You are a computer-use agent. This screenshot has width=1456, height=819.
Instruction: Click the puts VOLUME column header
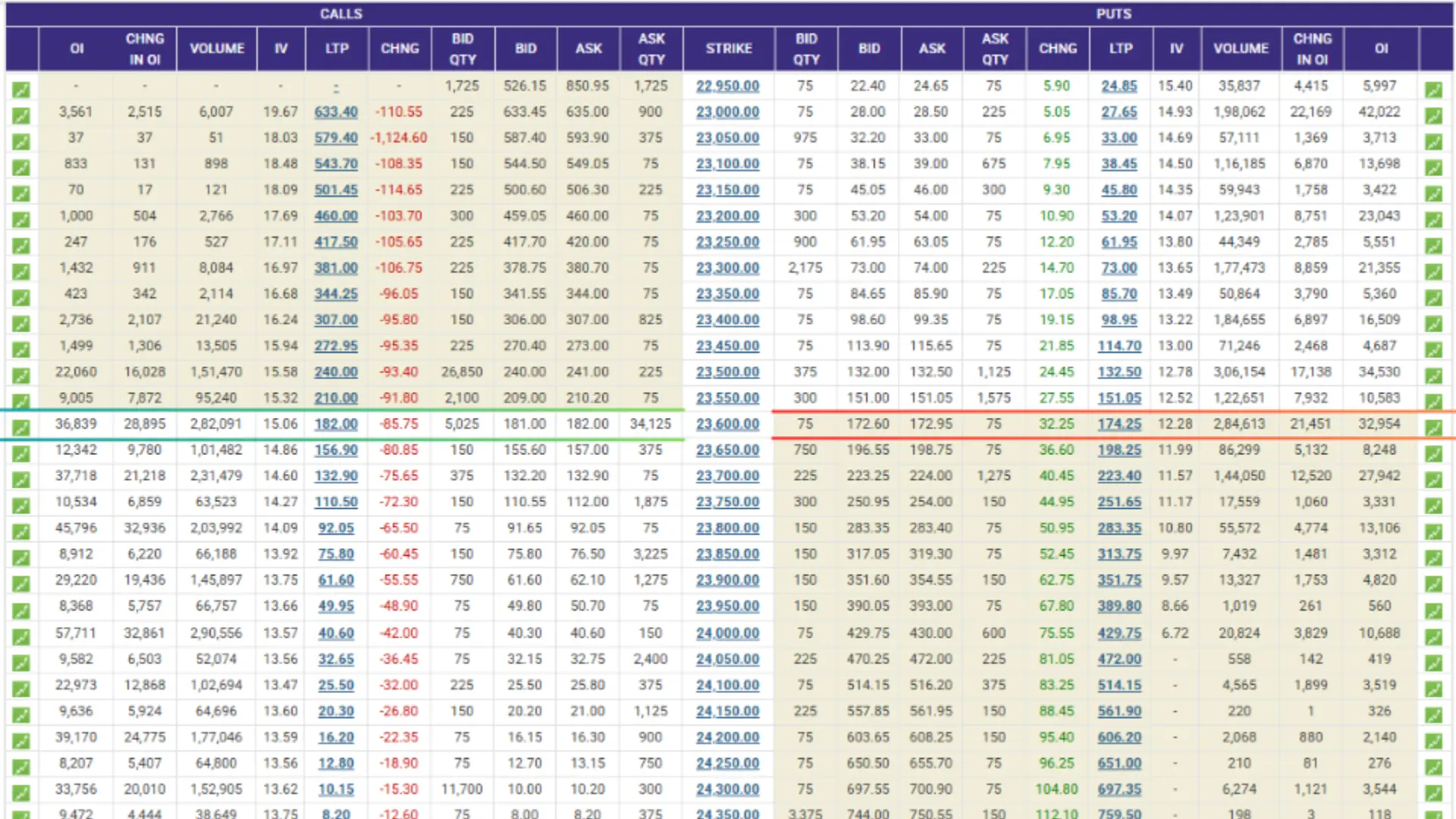(1241, 49)
